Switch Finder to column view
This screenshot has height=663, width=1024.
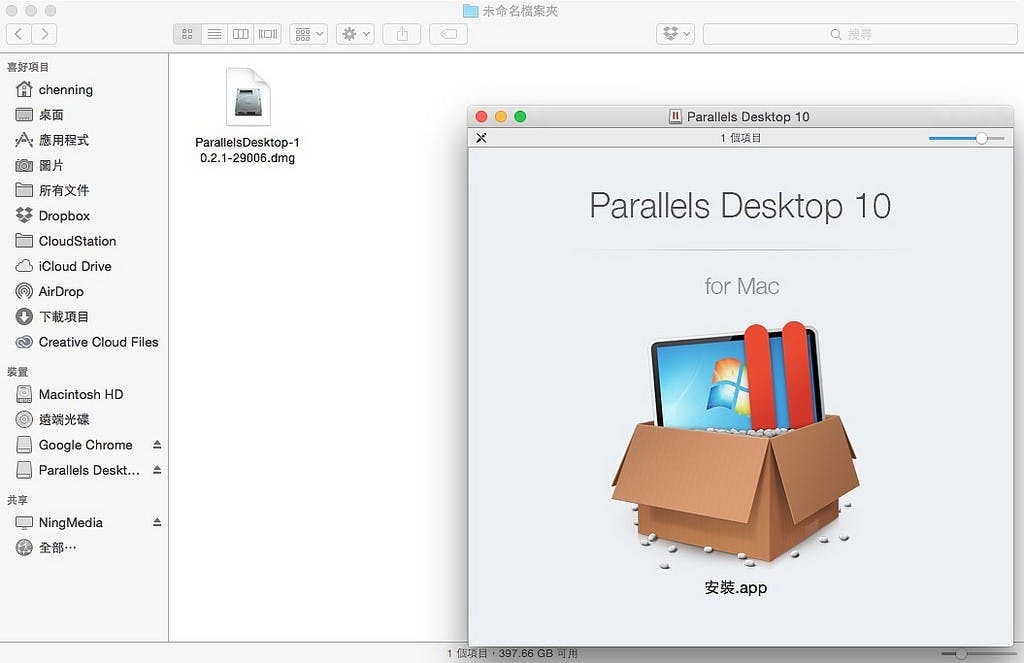point(241,34)
